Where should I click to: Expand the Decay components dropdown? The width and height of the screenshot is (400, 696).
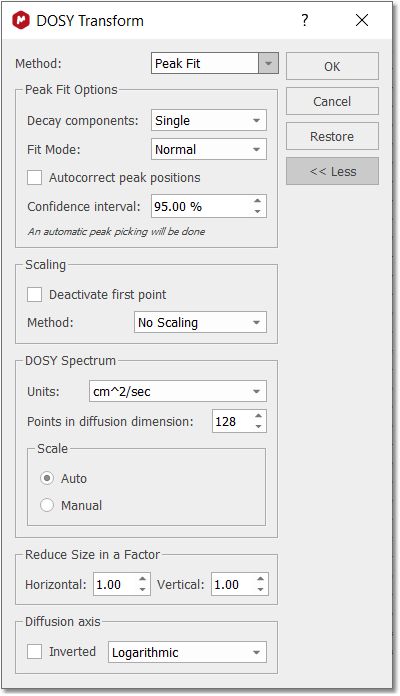point(209,121)
